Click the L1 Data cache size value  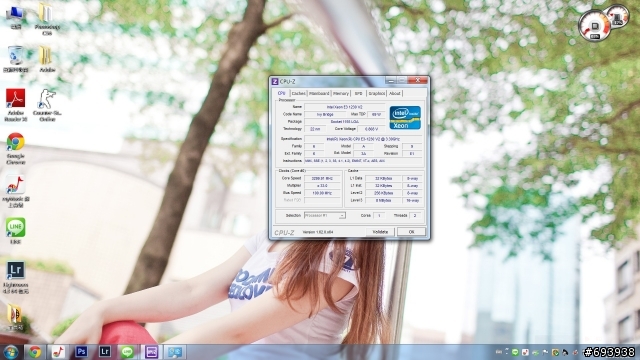tap(383, 178)
